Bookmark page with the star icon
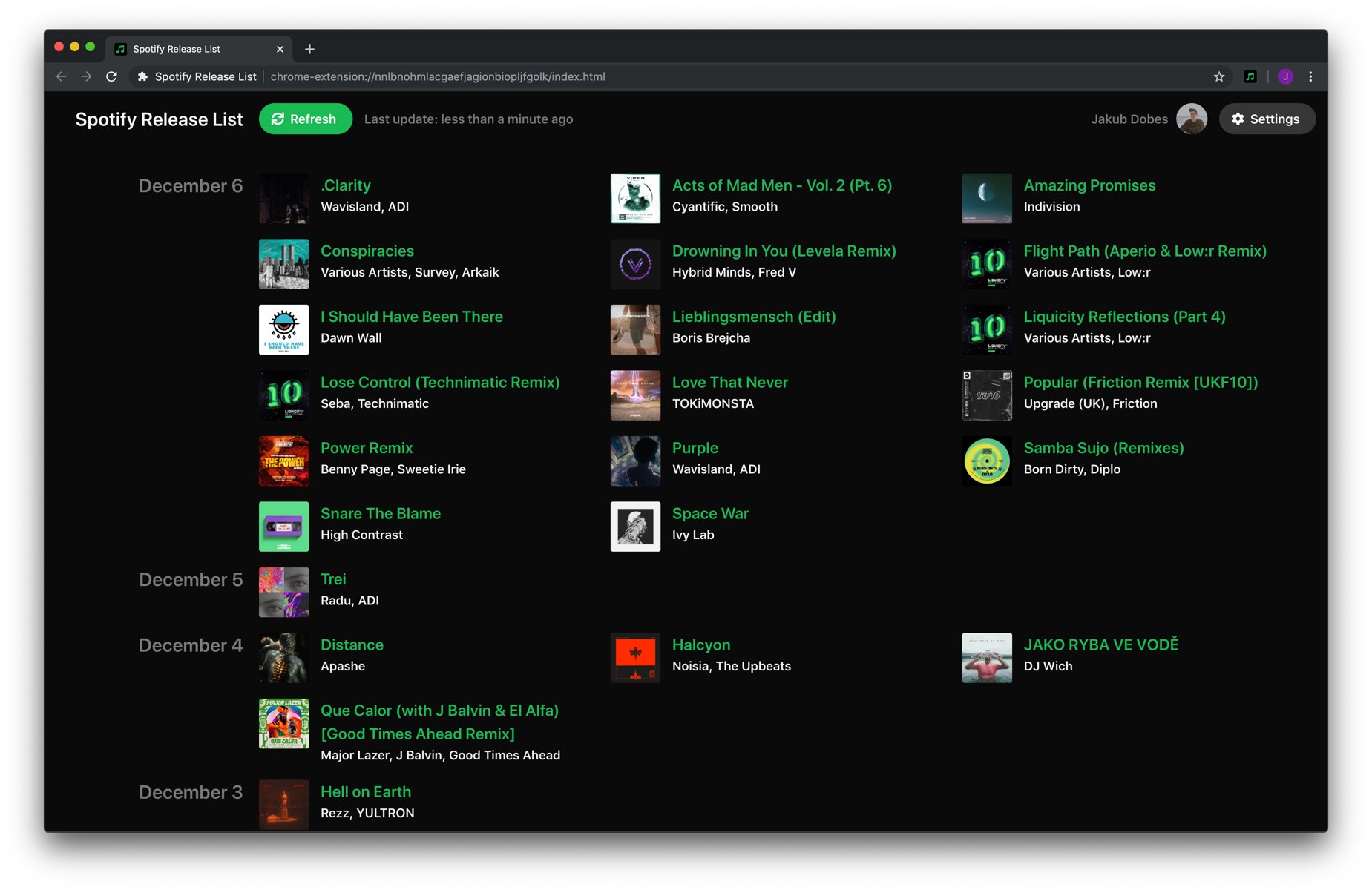The width and height of the screenshot is (1372, 890). [x=1218, y=76]
